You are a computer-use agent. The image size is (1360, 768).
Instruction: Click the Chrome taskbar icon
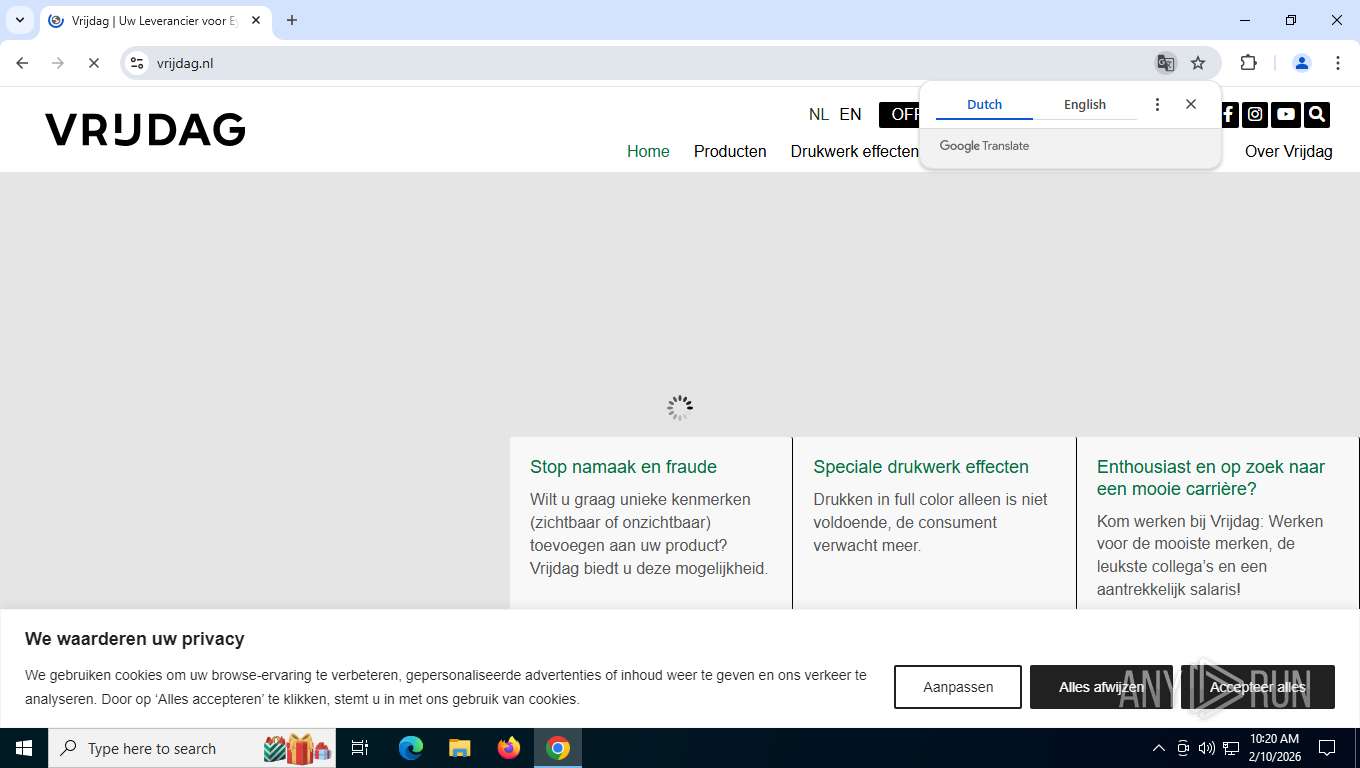[558, 748]
